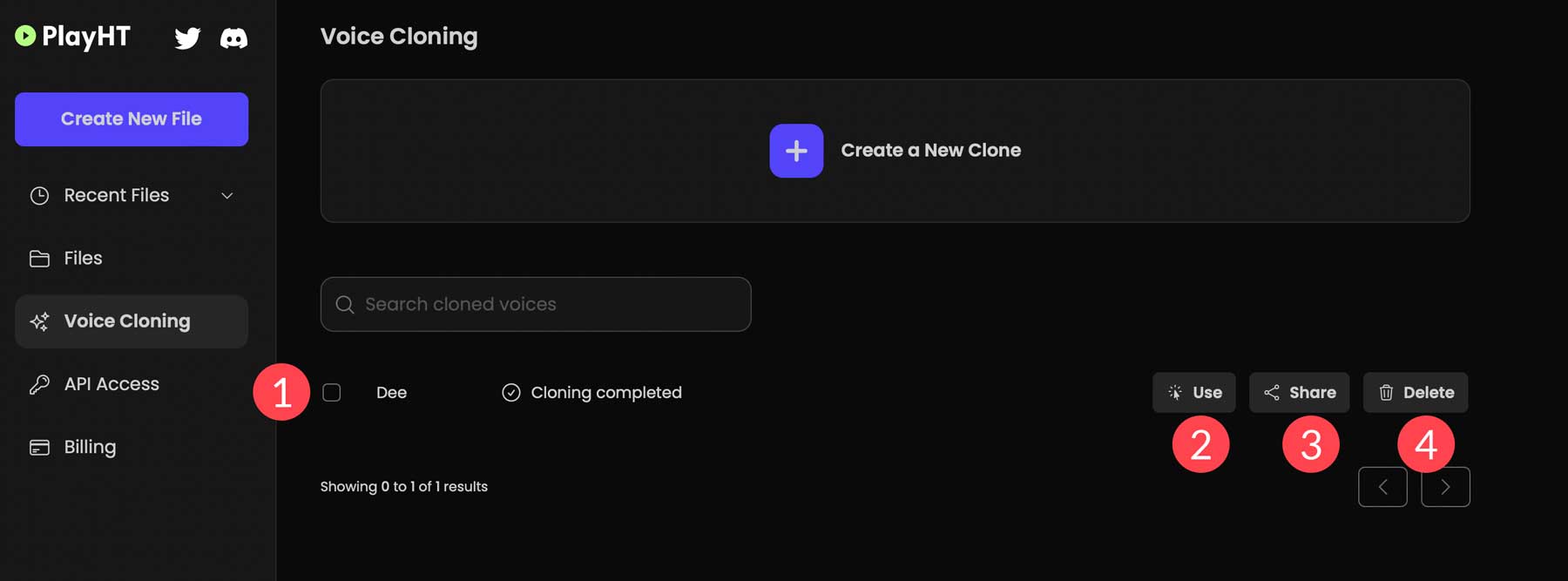Click the Recent Files clock icon

pyautogui.click(x=38, y=195)
